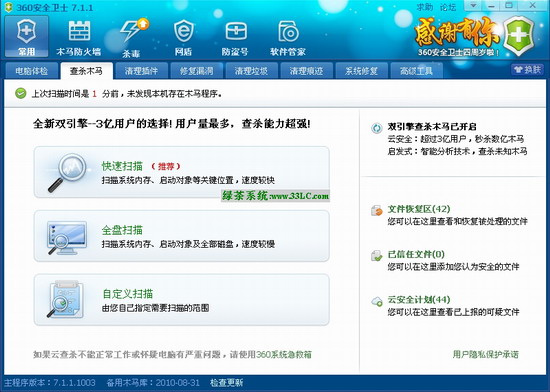The width and height of the screenshot is (550, 392).
Task: Click the 上次扫描时间 status message
Action: [127, 94]
